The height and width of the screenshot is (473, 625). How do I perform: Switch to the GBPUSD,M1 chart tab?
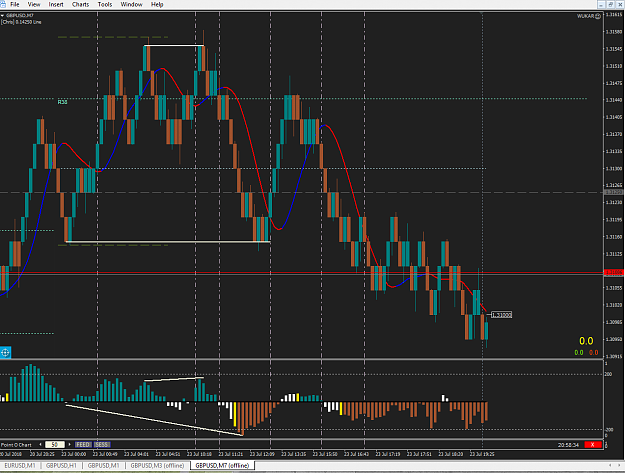[x=103, y=465]
